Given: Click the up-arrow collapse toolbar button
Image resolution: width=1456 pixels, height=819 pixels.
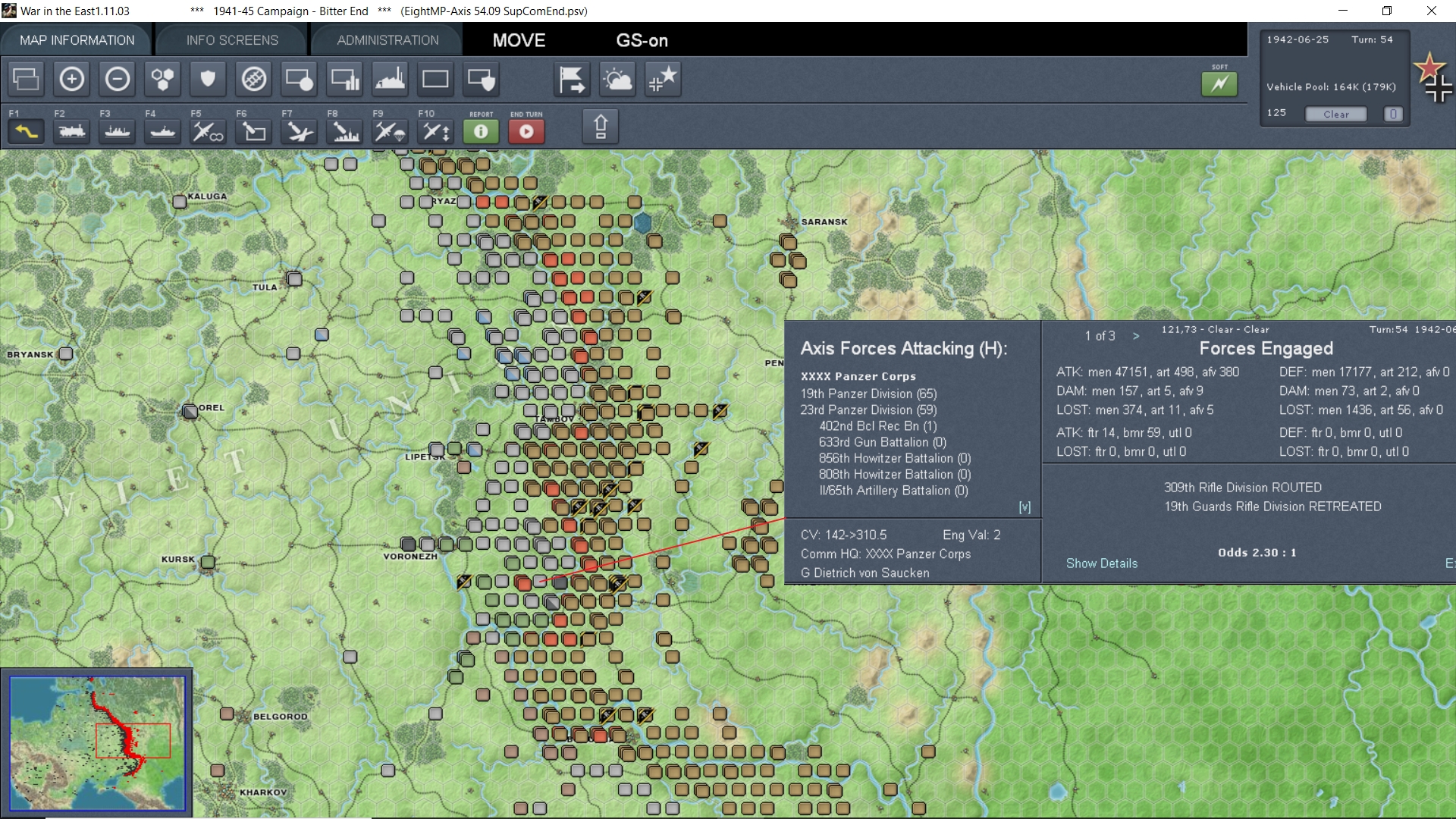Looking at the screenshot, I should 601,127.
